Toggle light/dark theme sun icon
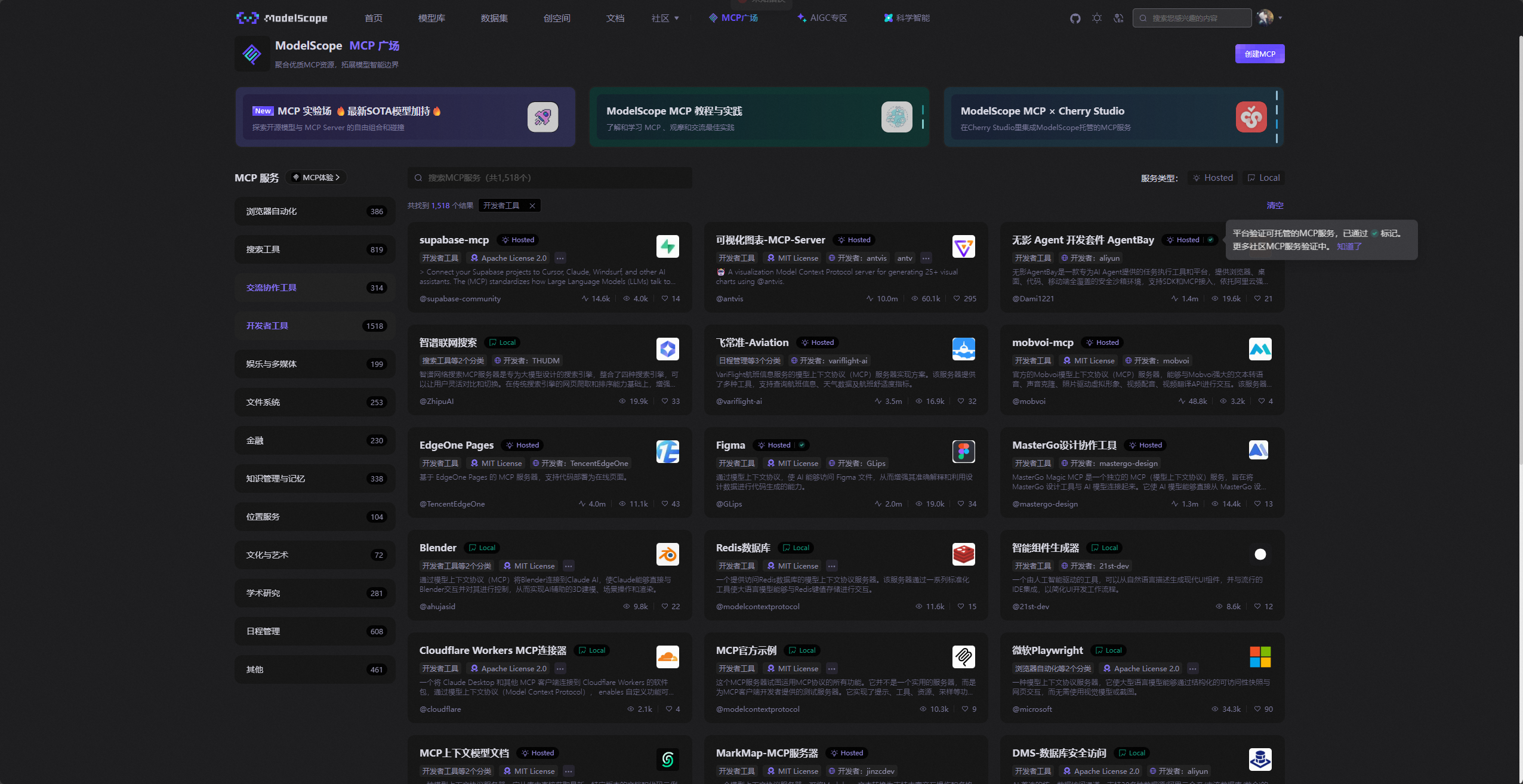This screenshot has width=1523, height=784. 1096,18
